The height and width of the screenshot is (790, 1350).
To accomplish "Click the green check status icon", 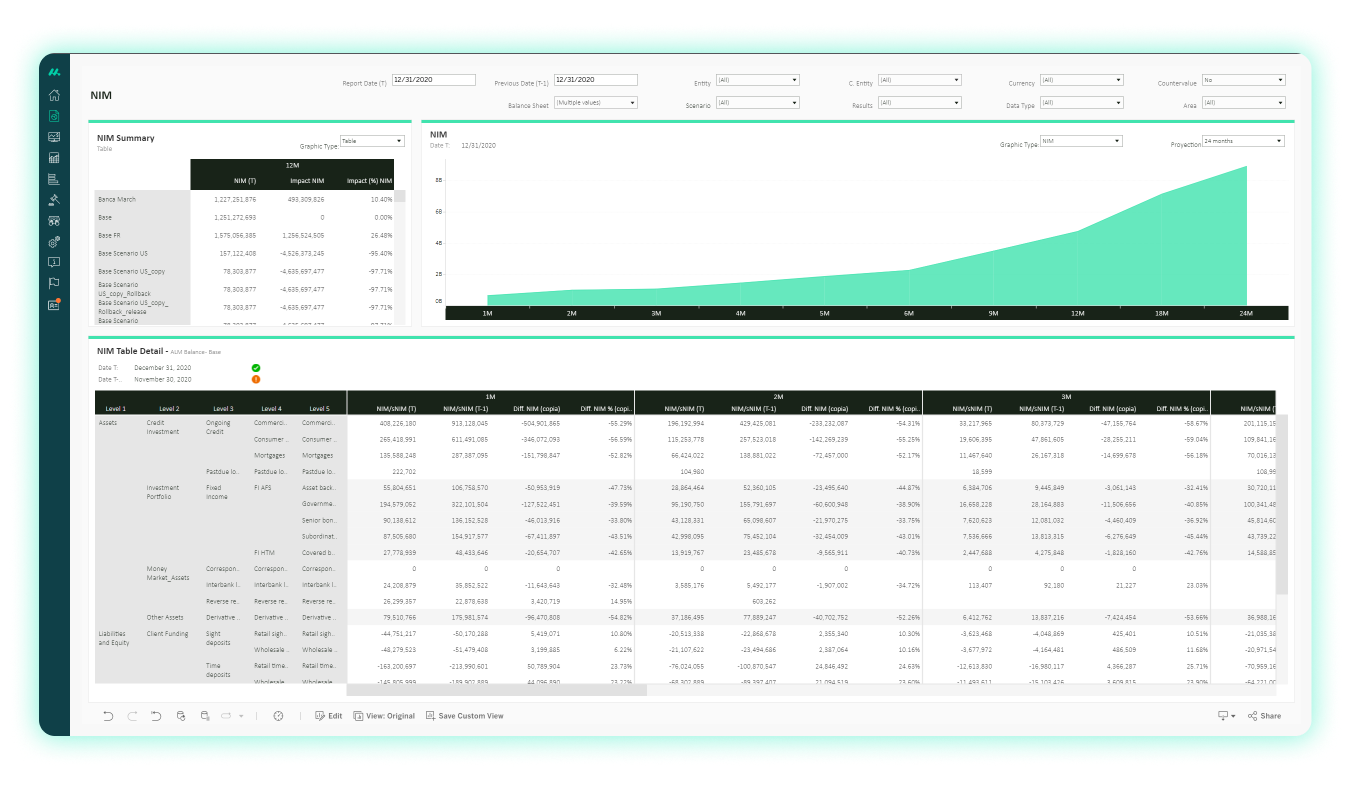I will click(256, 368).
